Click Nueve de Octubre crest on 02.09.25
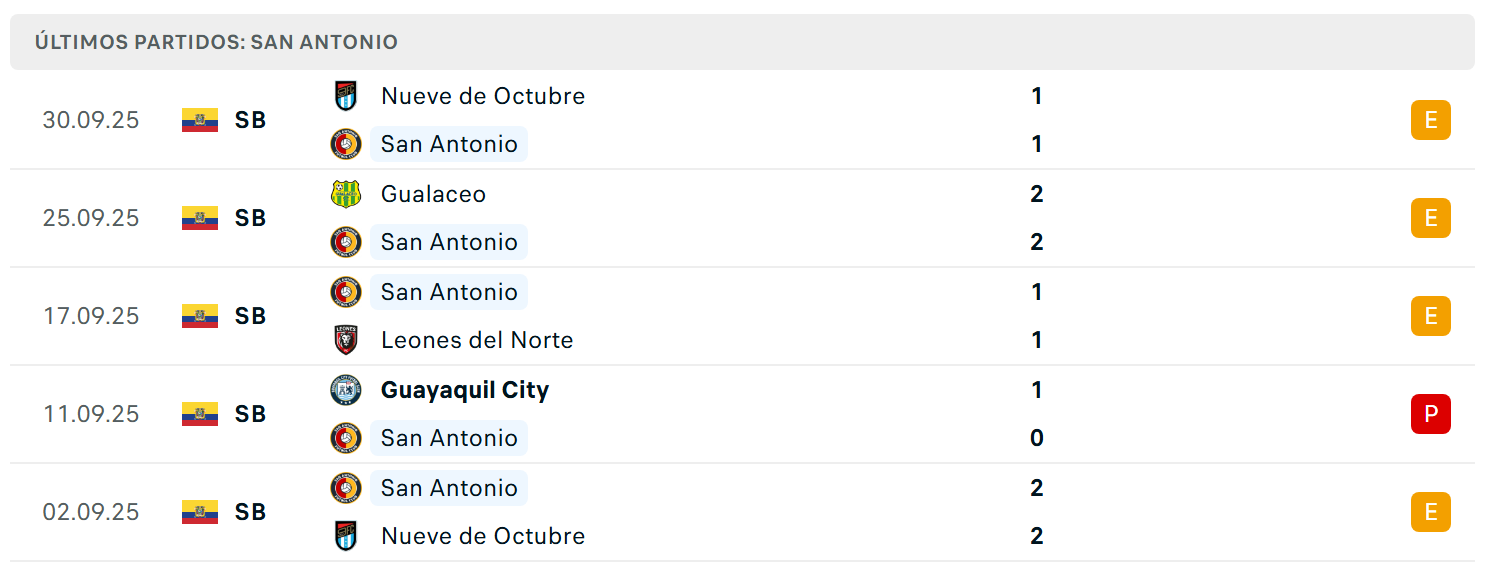The height and width of the screenshot is (578, 1493). pos(346,536)
